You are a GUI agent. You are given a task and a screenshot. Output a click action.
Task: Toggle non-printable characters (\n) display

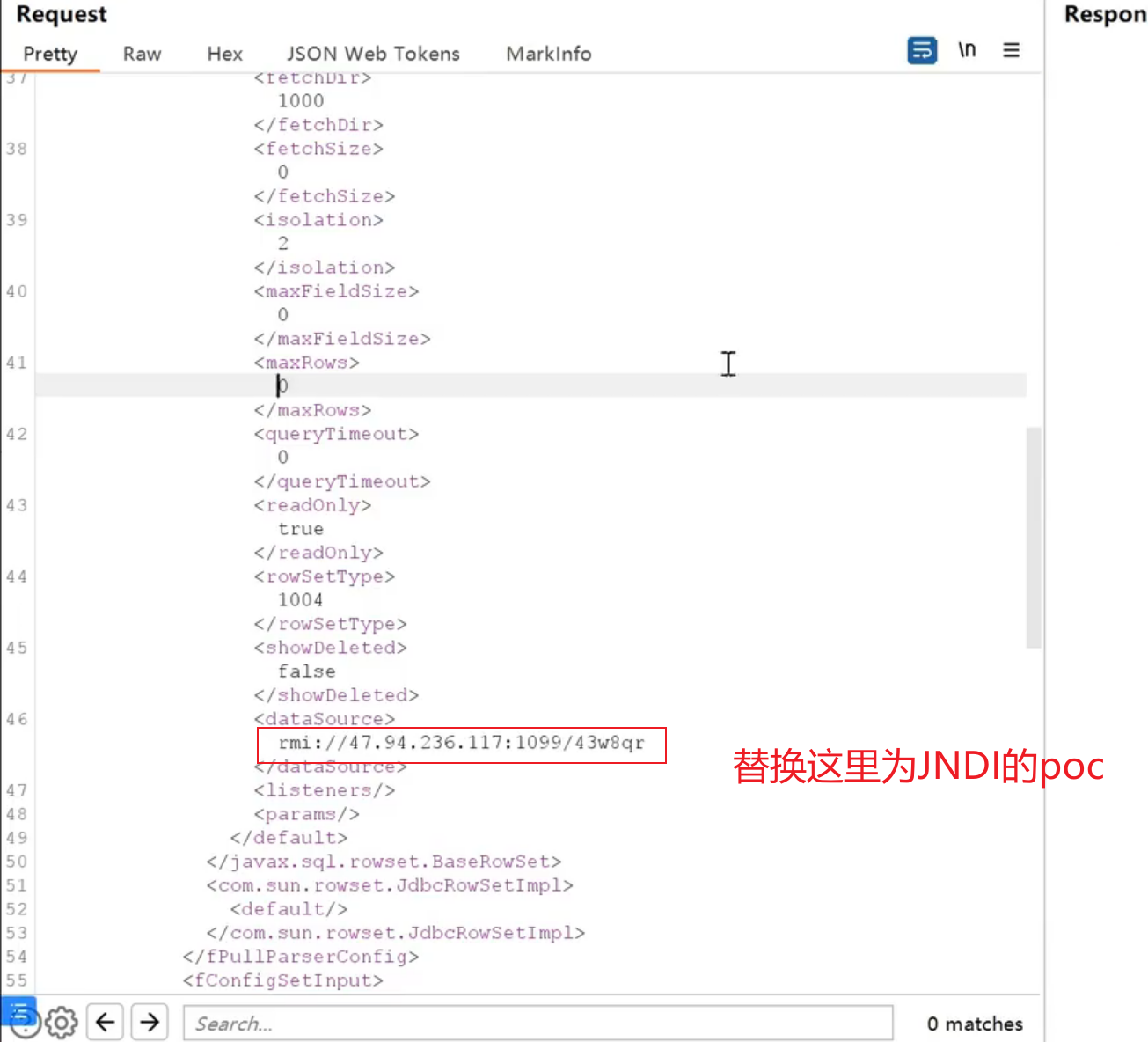coord(967,50)
